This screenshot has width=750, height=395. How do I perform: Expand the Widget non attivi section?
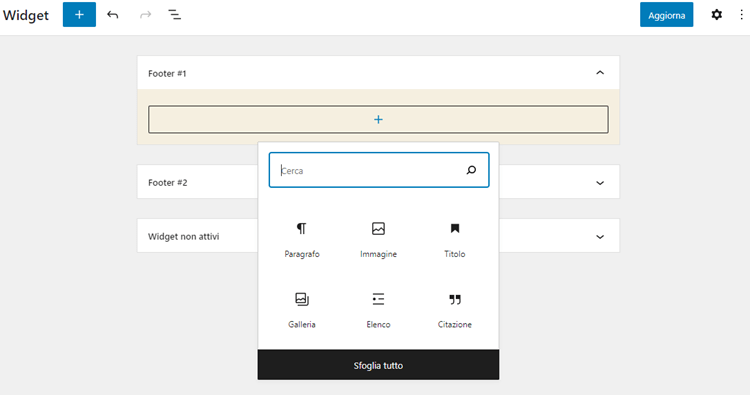[x=600, y=237]
